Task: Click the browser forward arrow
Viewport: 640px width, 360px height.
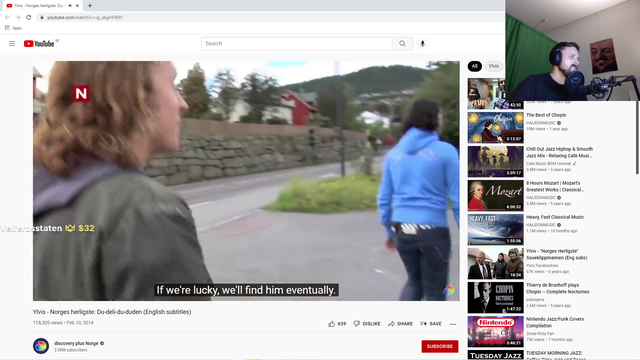Action: point(18,17)
